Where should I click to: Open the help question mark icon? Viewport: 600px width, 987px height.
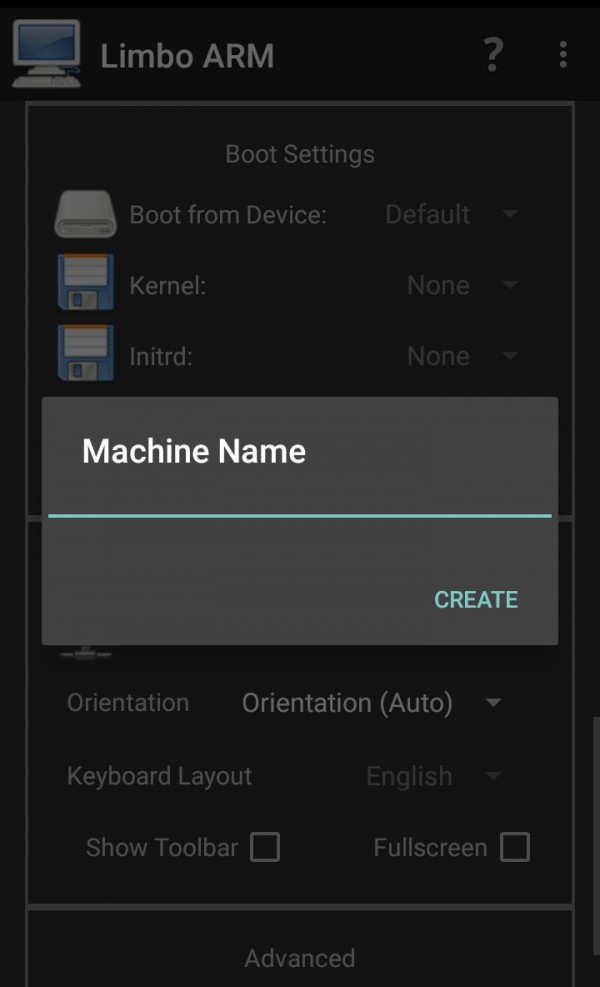pyautogui.click(x=494, y=55)
